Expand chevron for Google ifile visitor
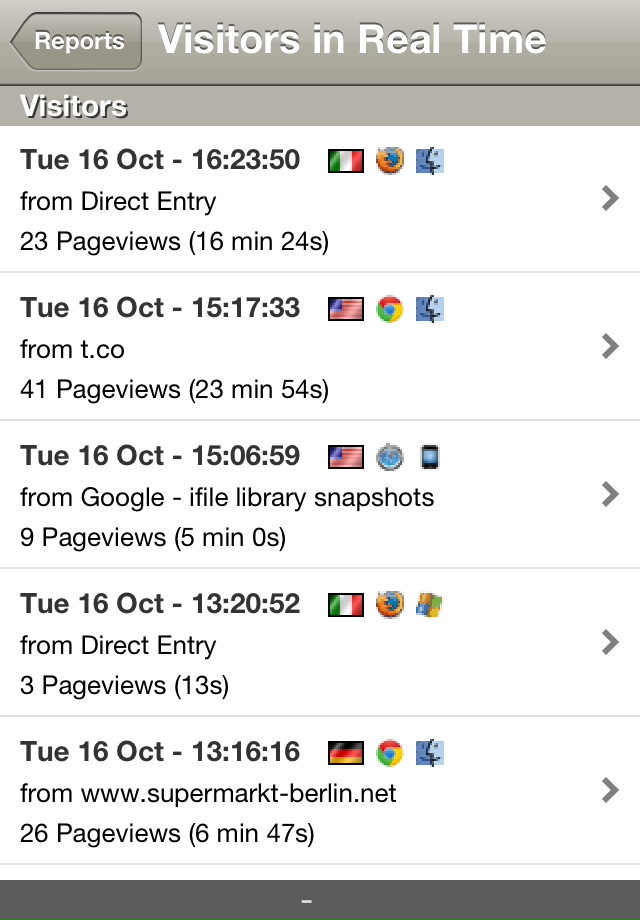 coord(609,495)
